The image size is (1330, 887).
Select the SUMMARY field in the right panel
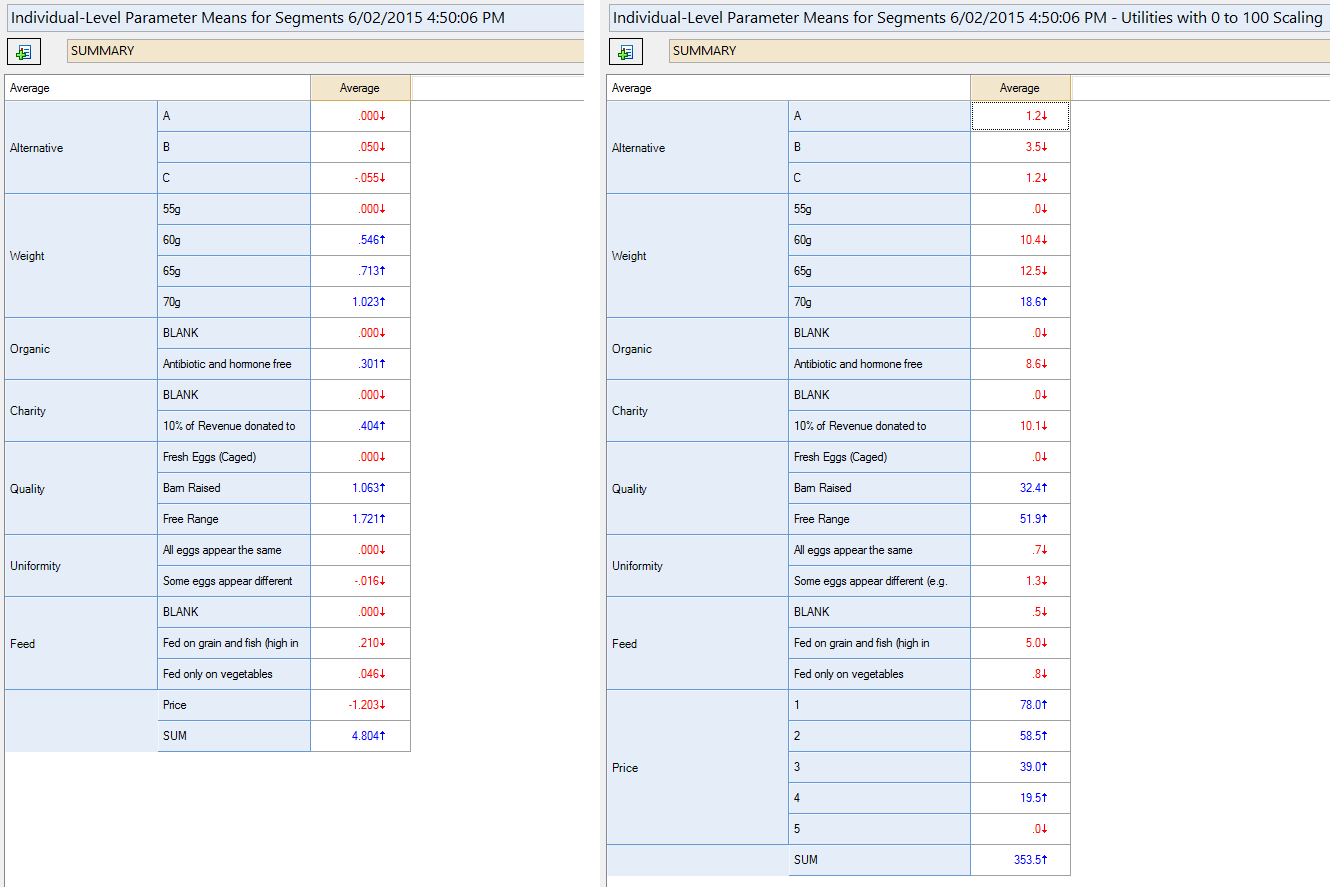point(1000,51)
